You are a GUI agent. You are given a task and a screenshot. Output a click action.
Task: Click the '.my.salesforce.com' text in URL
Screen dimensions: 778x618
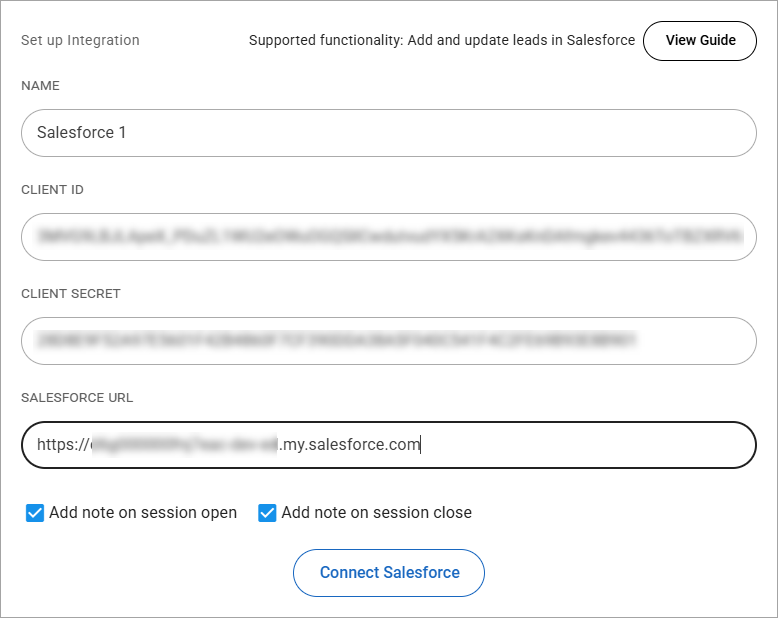(349, 445)
